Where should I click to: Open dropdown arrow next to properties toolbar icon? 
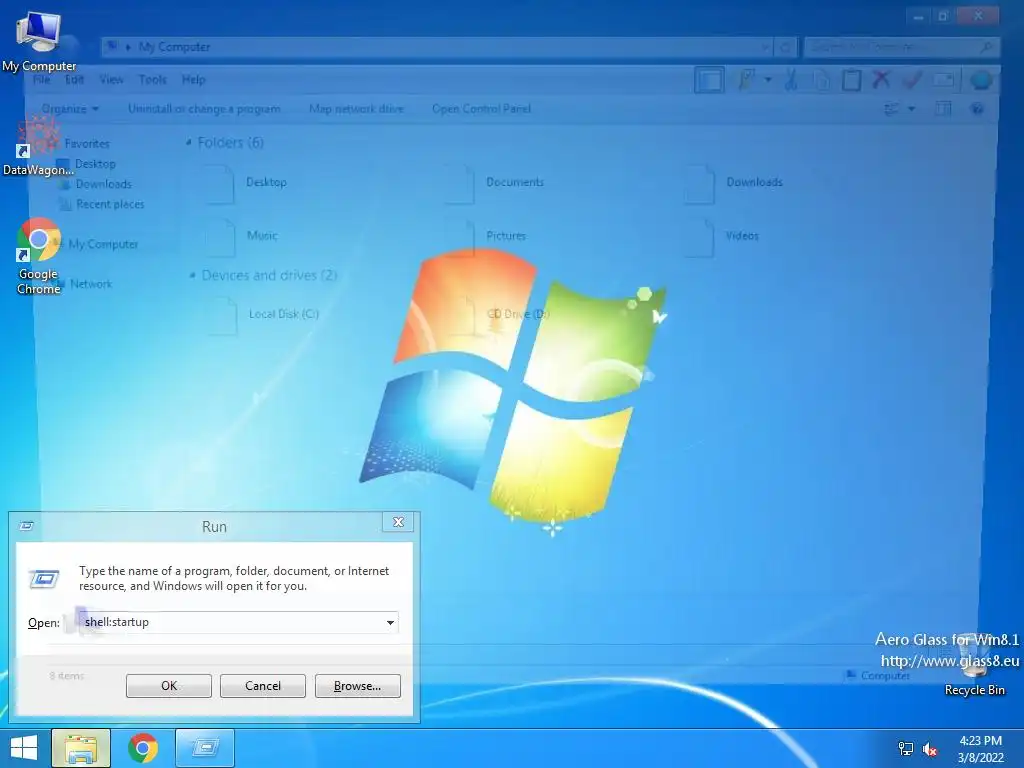pyautogui.click(x=769, y=80)
